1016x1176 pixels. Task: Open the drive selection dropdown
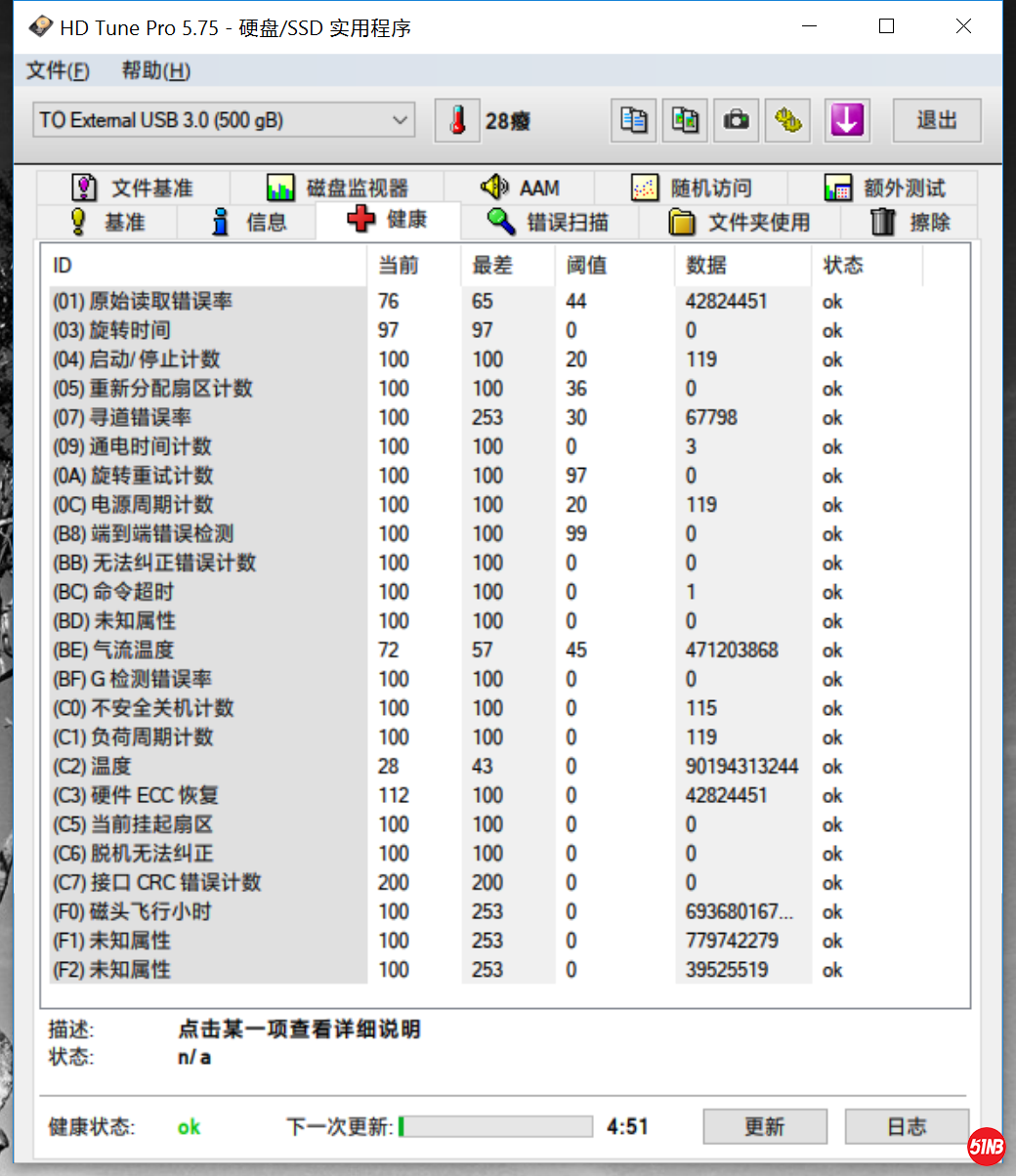pyautogui.click(x=224, y=120)
